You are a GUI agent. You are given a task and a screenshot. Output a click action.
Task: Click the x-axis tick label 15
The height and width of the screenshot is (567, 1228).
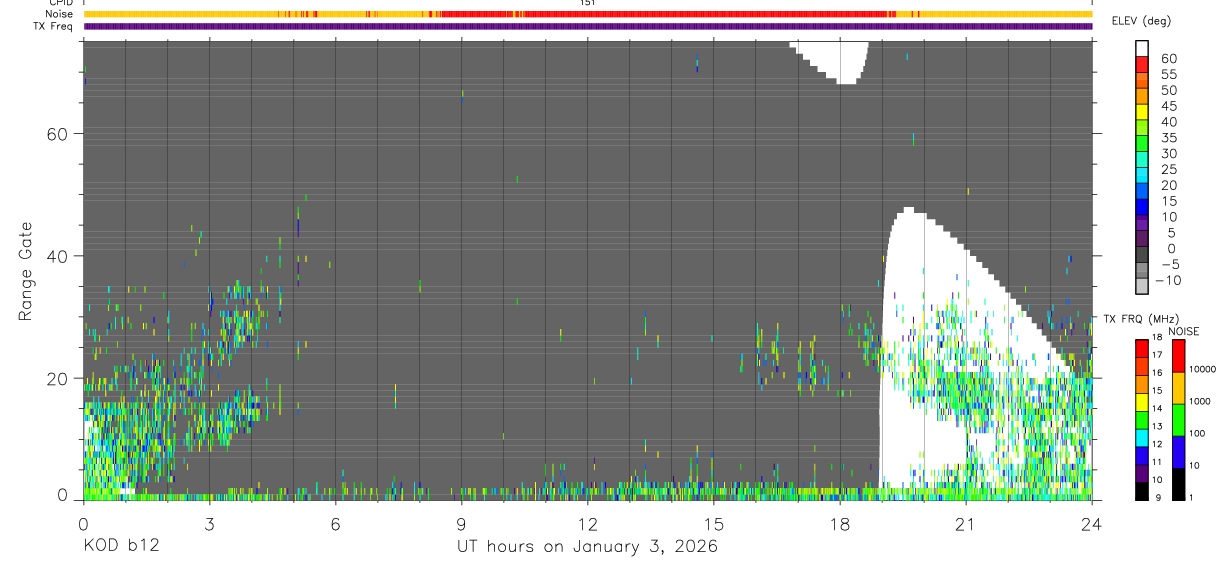713,523
